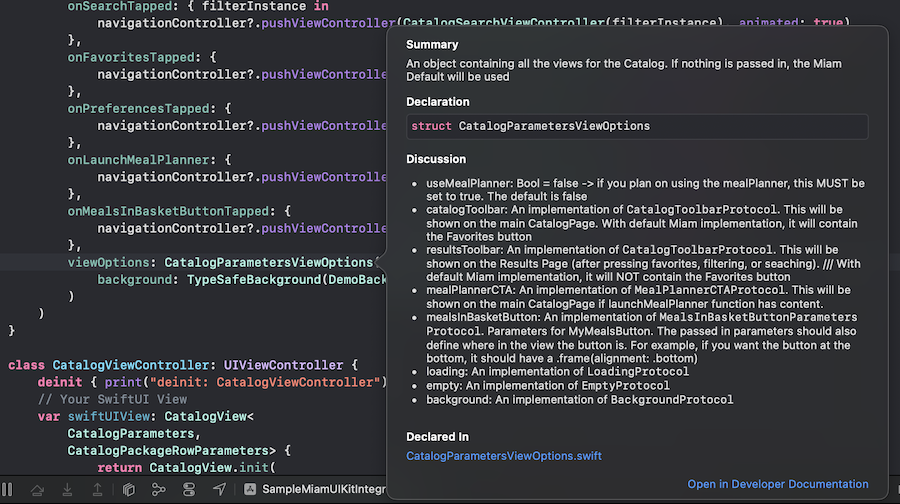This screenshot has height=504, width=900.
Task: Click the 'Discussion' heading in popover
Action: 436,159
